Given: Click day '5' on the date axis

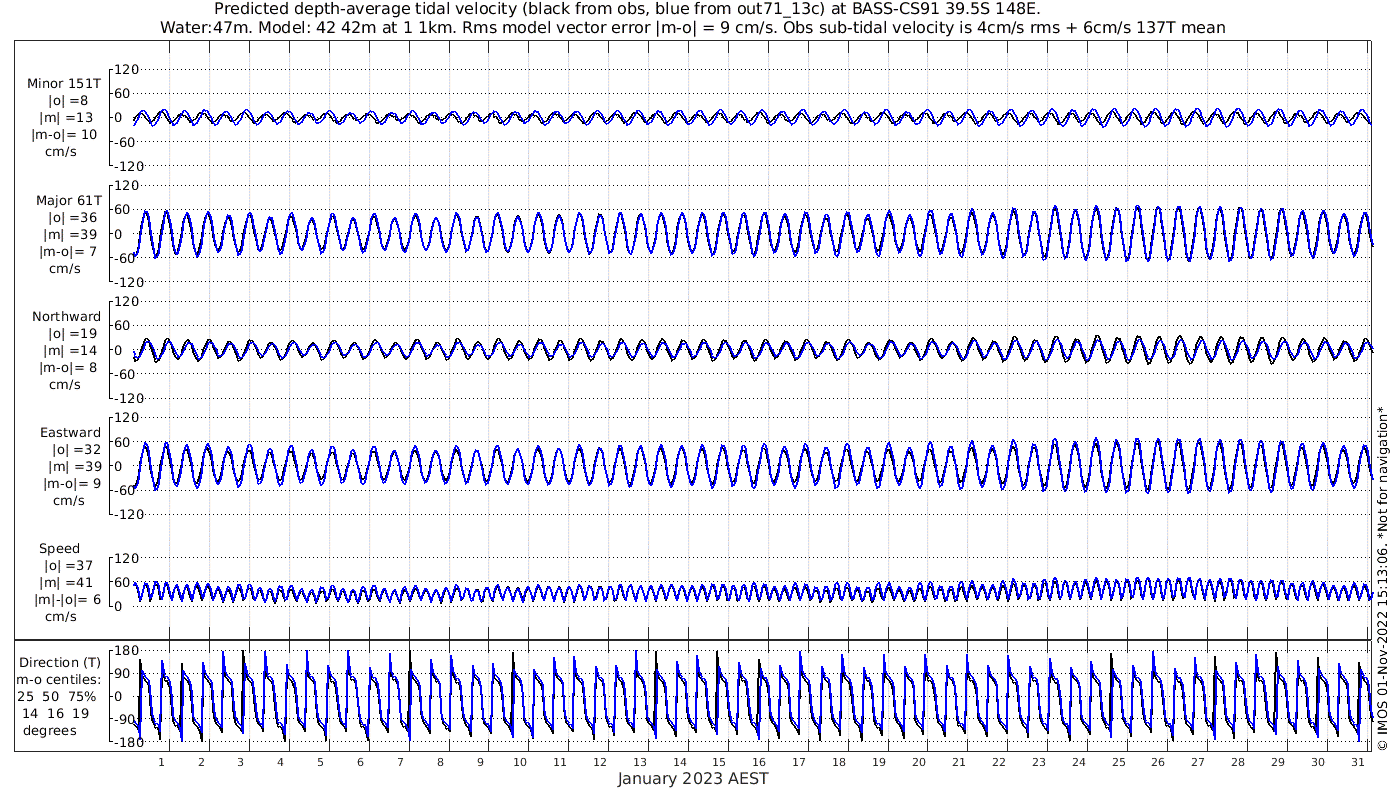Looking at the screenshot, I should (x=320, y=761).
